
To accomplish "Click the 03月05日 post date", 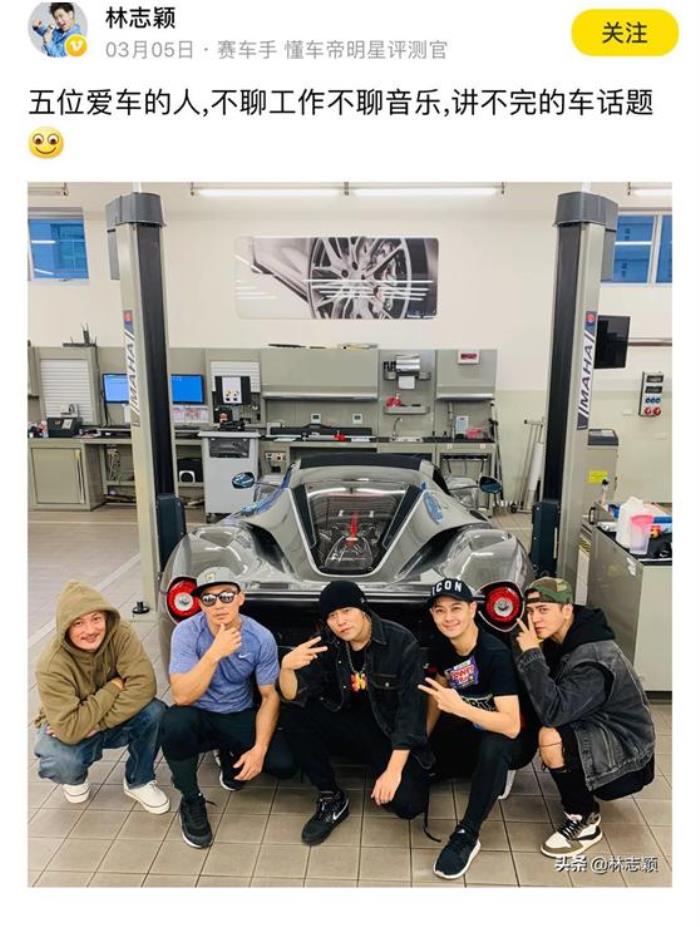I will point(150,50).
